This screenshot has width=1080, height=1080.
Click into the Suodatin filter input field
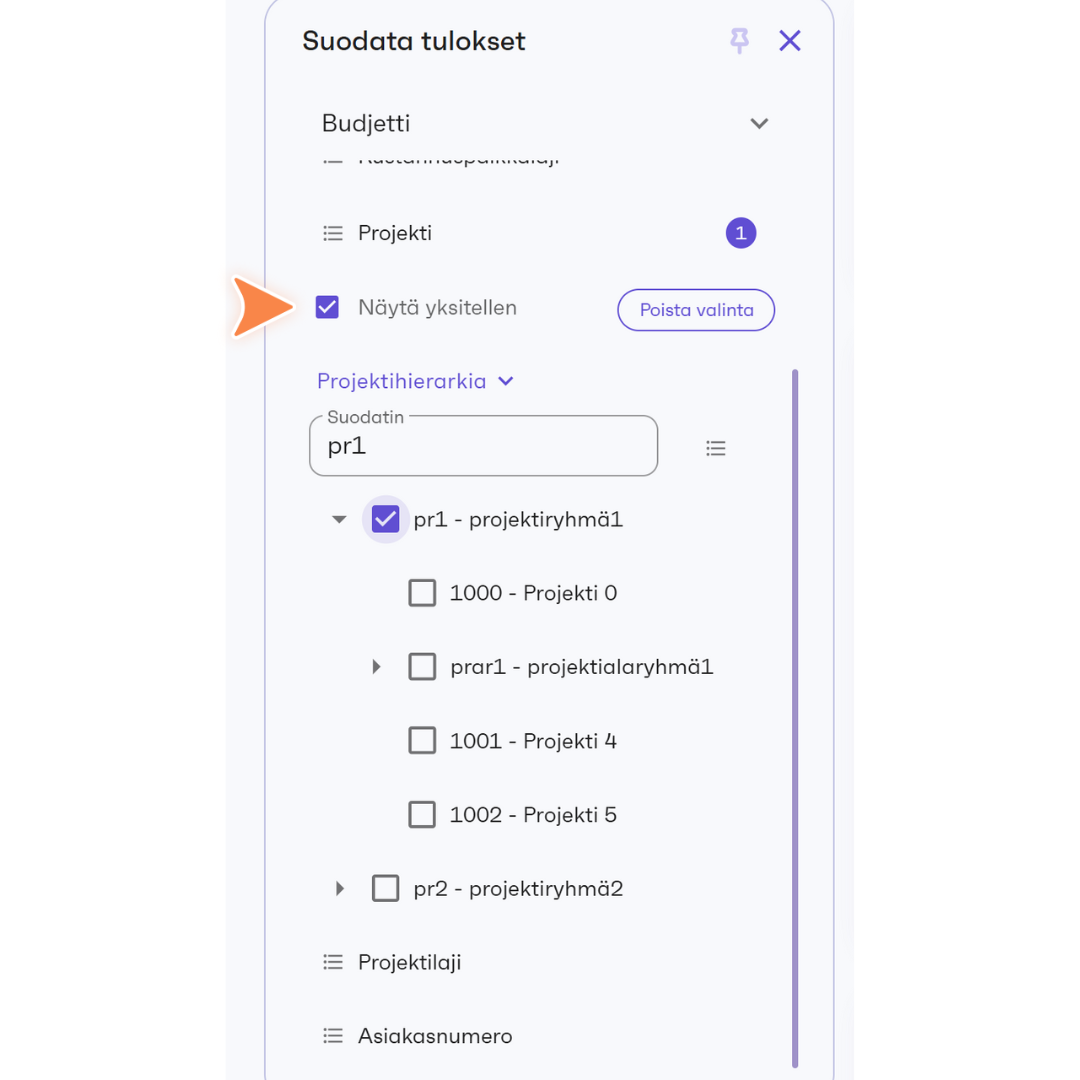pos(484,446)
